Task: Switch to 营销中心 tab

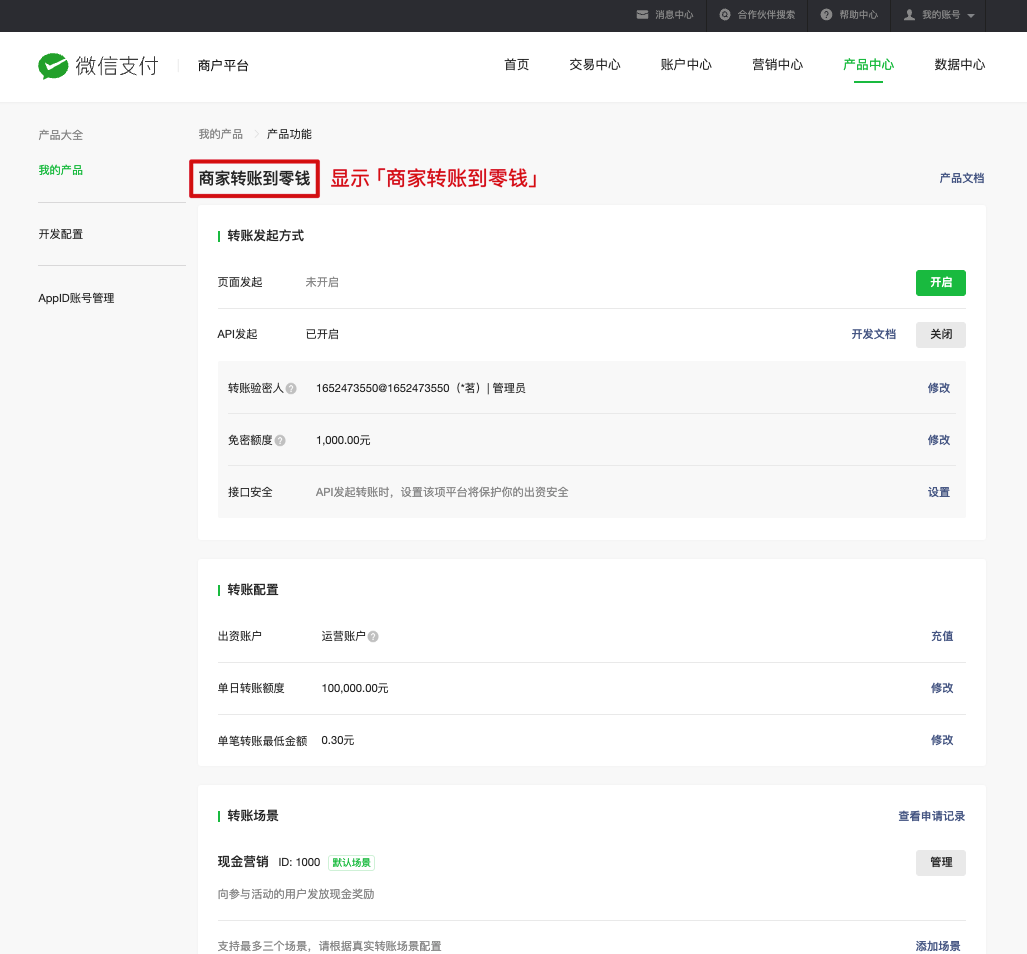Action: 777,65
